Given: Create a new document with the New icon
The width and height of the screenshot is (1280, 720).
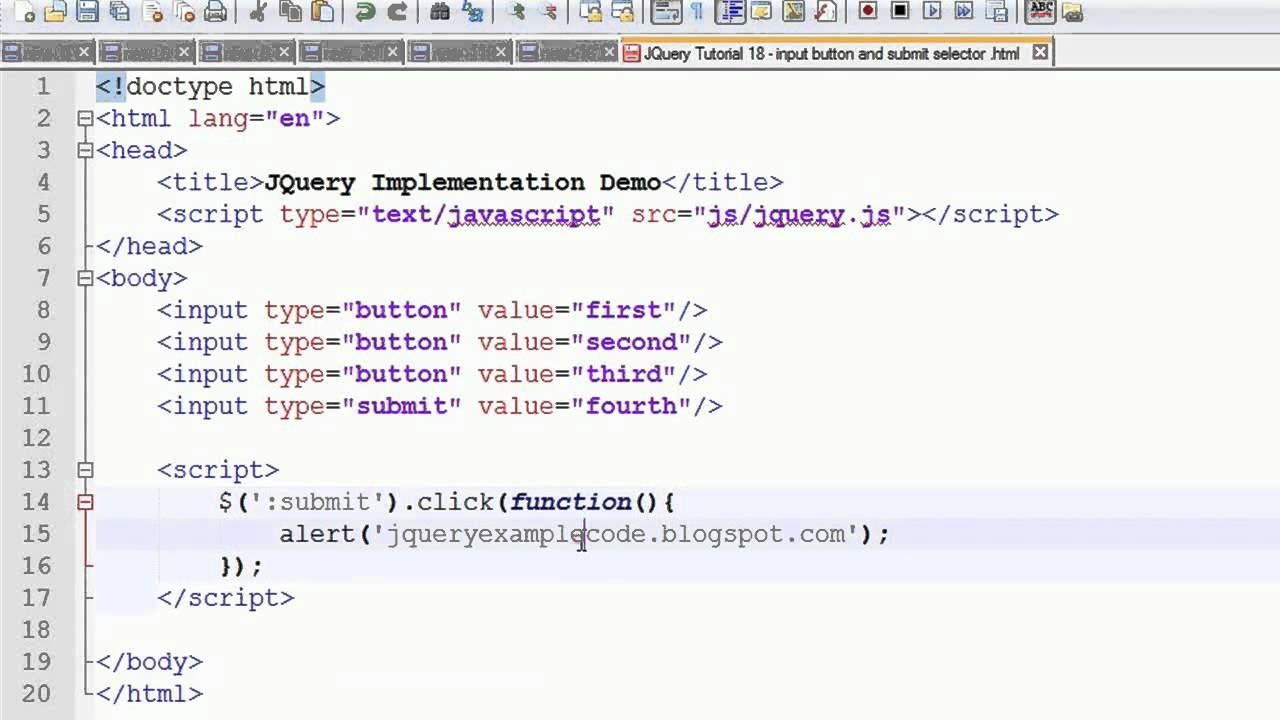Looking at the screenshot, I should [x=24, y=11].
